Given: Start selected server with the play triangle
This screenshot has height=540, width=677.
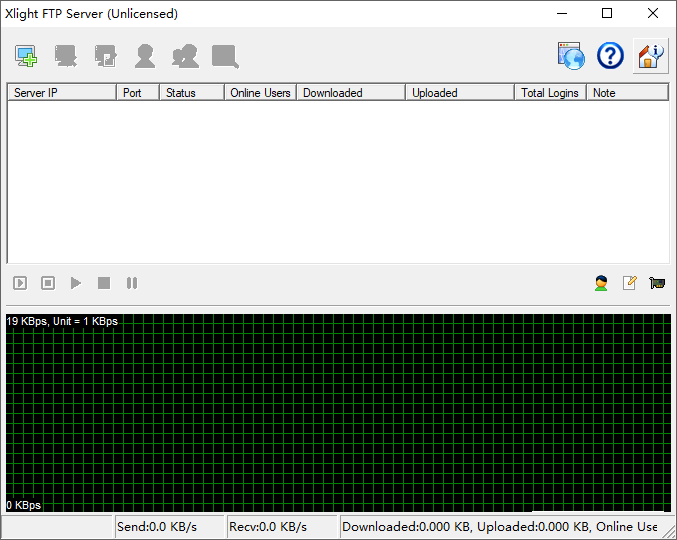Looking at the screenshot, I should tap(76, 283).
